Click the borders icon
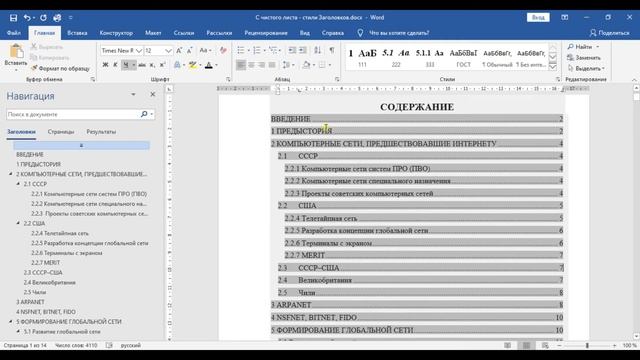Image resolution: width=640 pixels, height=360 pixels. (x=322, y=65)
